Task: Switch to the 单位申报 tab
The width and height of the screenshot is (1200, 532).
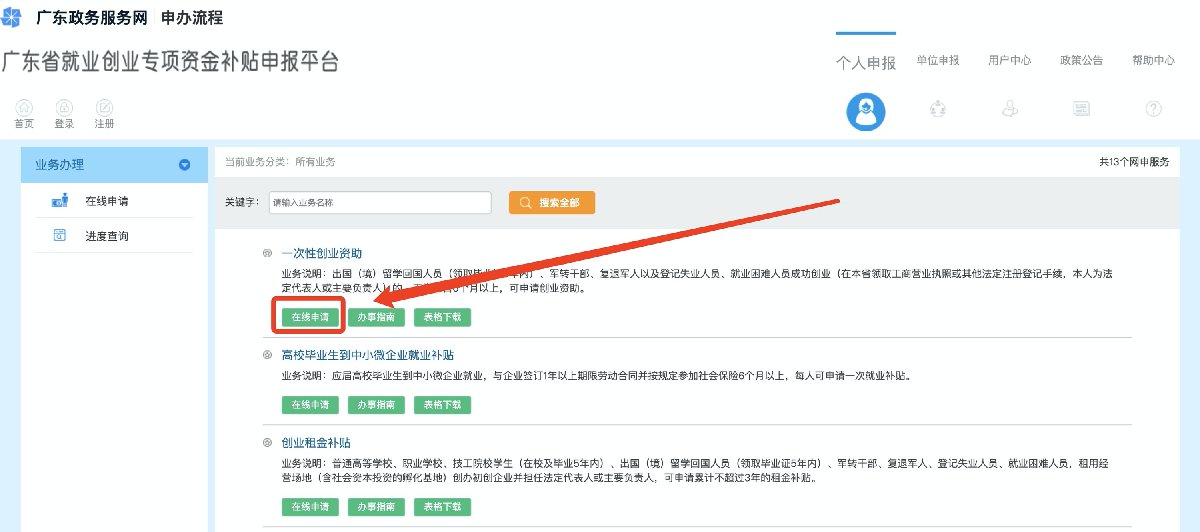Action: (938, 61)
